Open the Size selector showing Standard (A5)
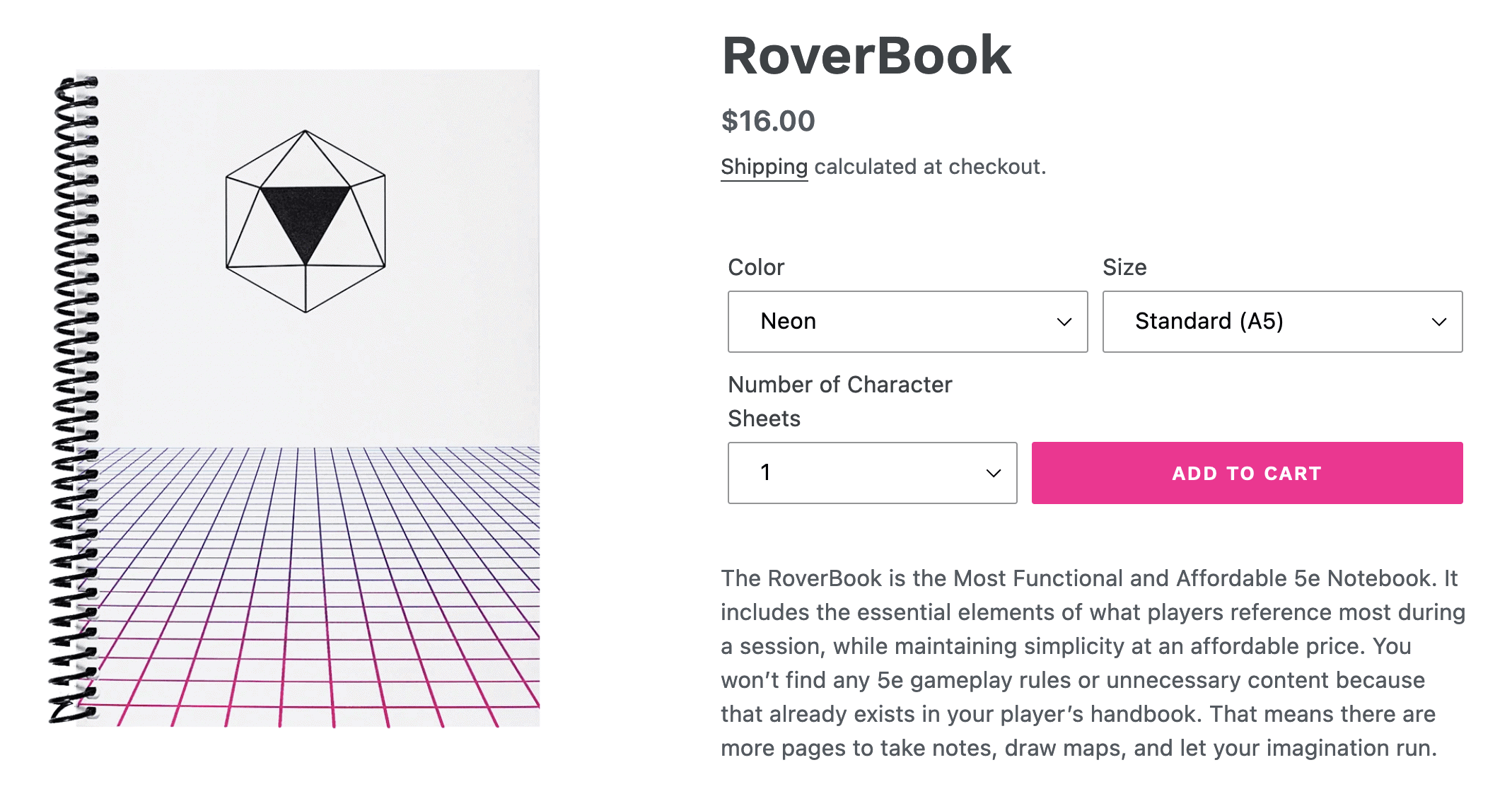The image size is (1512, 789). click(x=1282, y=322)
